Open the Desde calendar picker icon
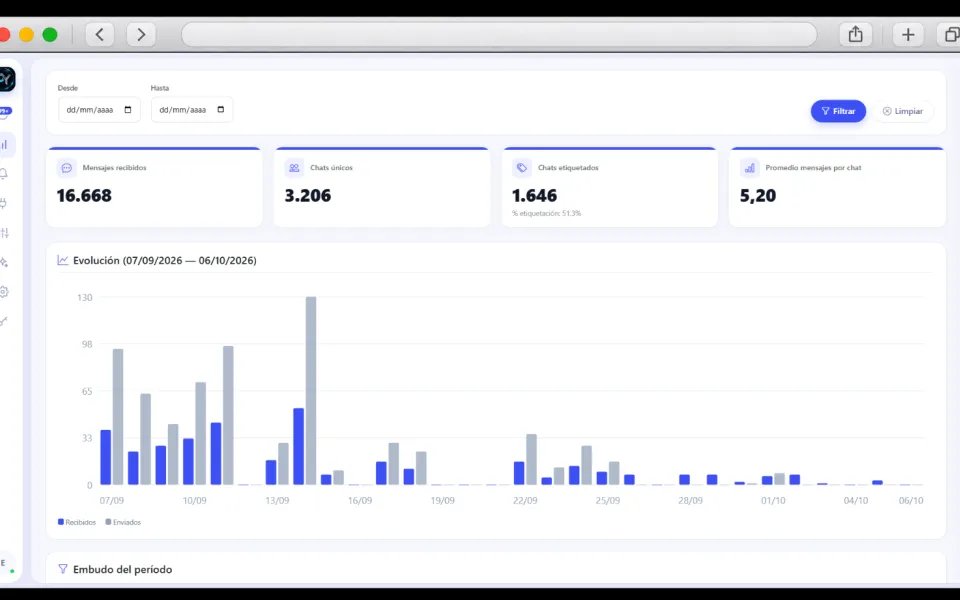This screenshot has height=600, width=960. click(x=128, y=110)
